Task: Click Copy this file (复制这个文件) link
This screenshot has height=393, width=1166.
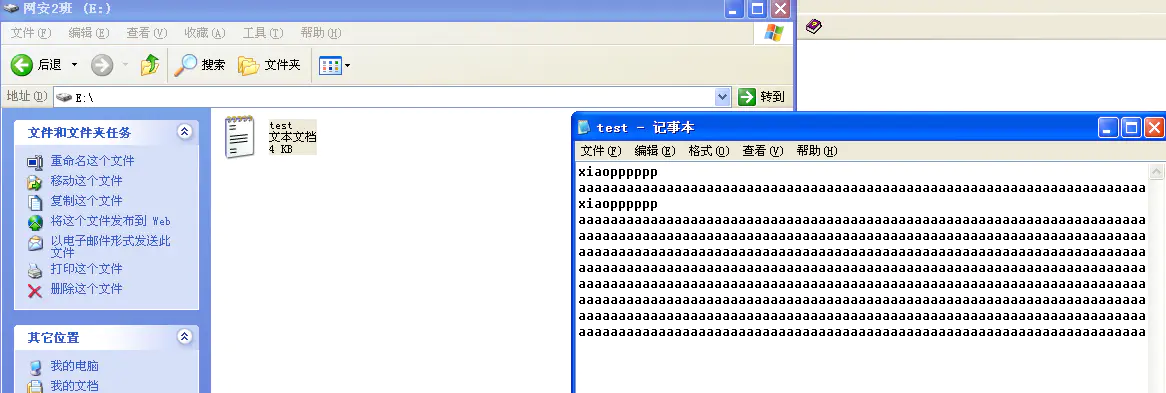Action: click(86, 201)
